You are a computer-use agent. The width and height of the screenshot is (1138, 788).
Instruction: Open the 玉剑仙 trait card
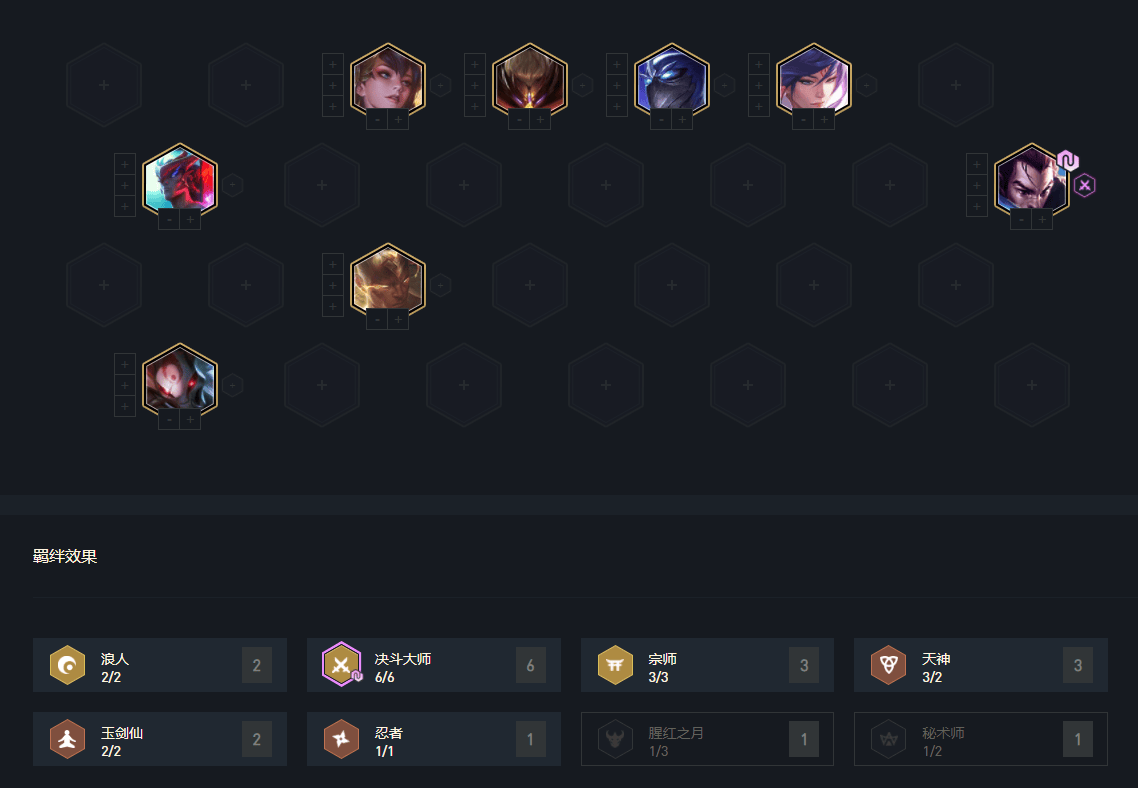[x=160, y=739]
